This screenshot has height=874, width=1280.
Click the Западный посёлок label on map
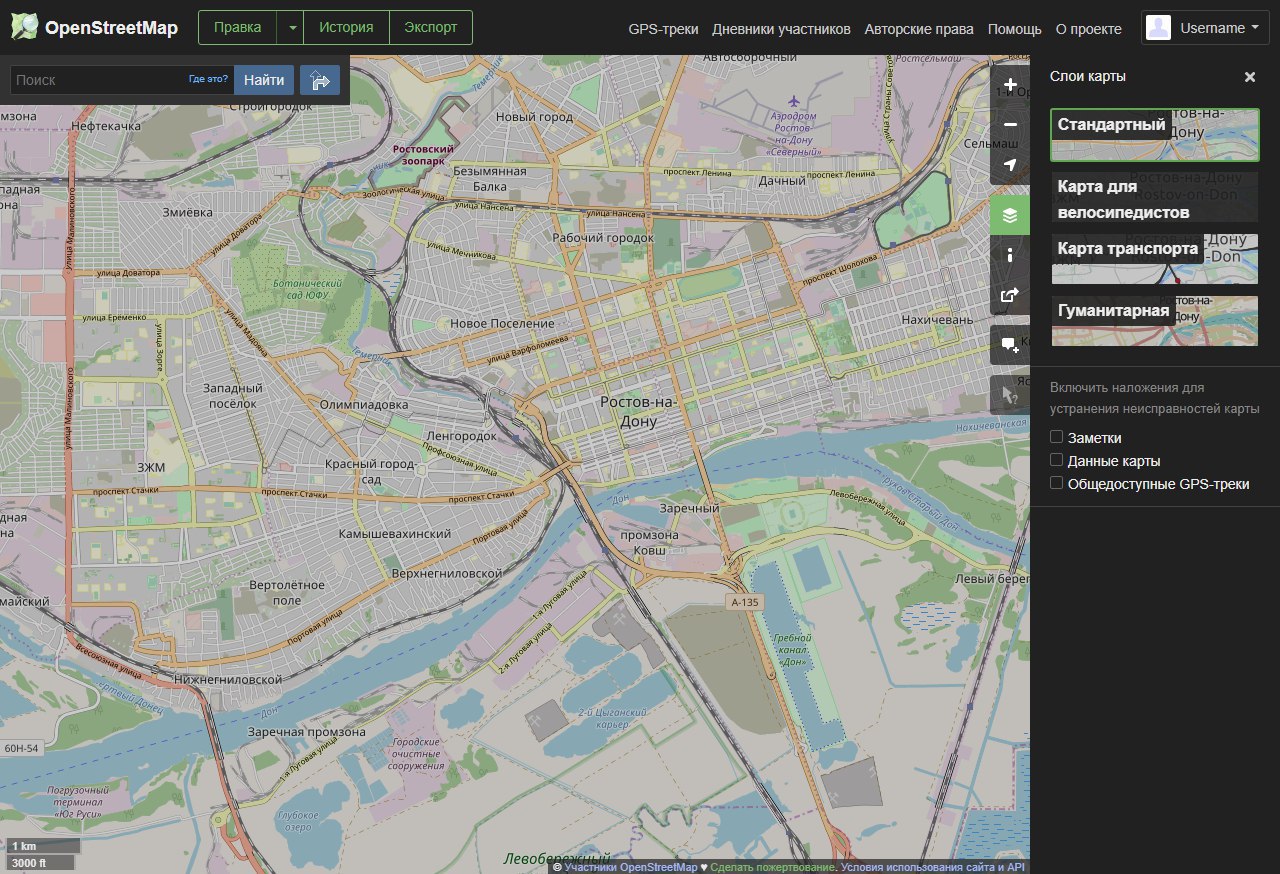[x=232, y=395]
